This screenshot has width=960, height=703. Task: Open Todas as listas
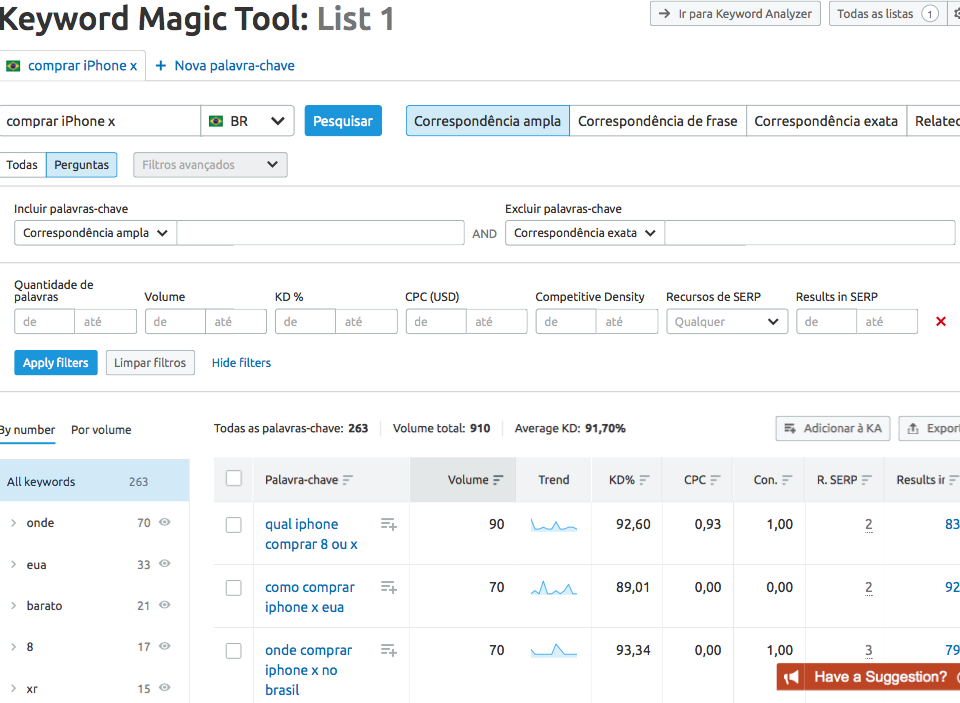[x=888, y=13]
